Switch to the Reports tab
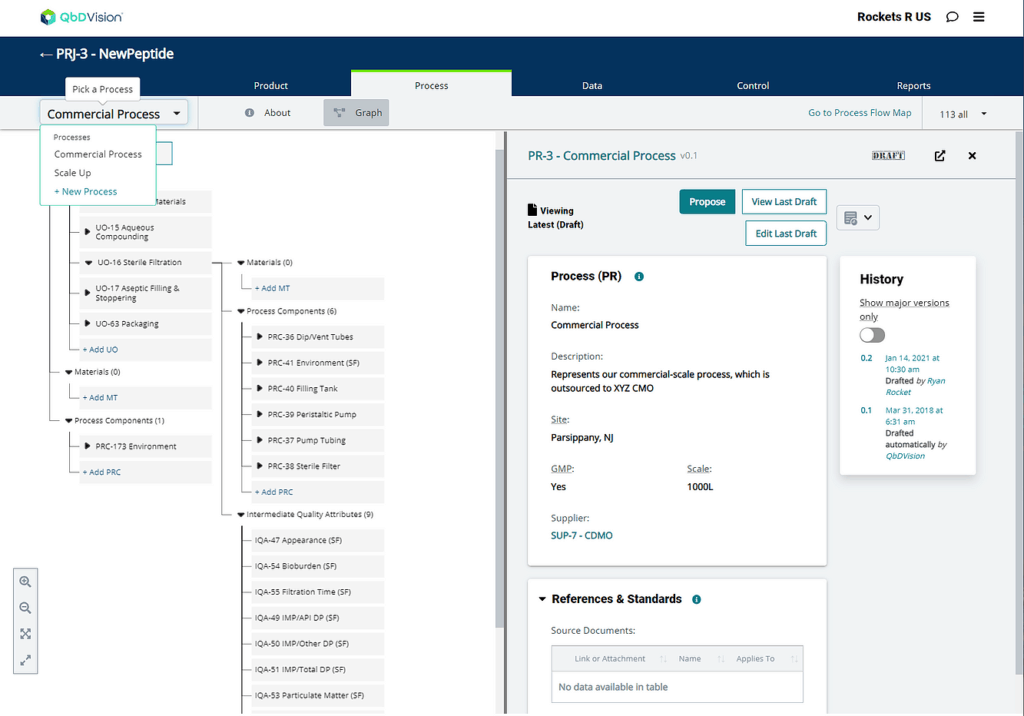1024x716 pixels. point(913,86)
